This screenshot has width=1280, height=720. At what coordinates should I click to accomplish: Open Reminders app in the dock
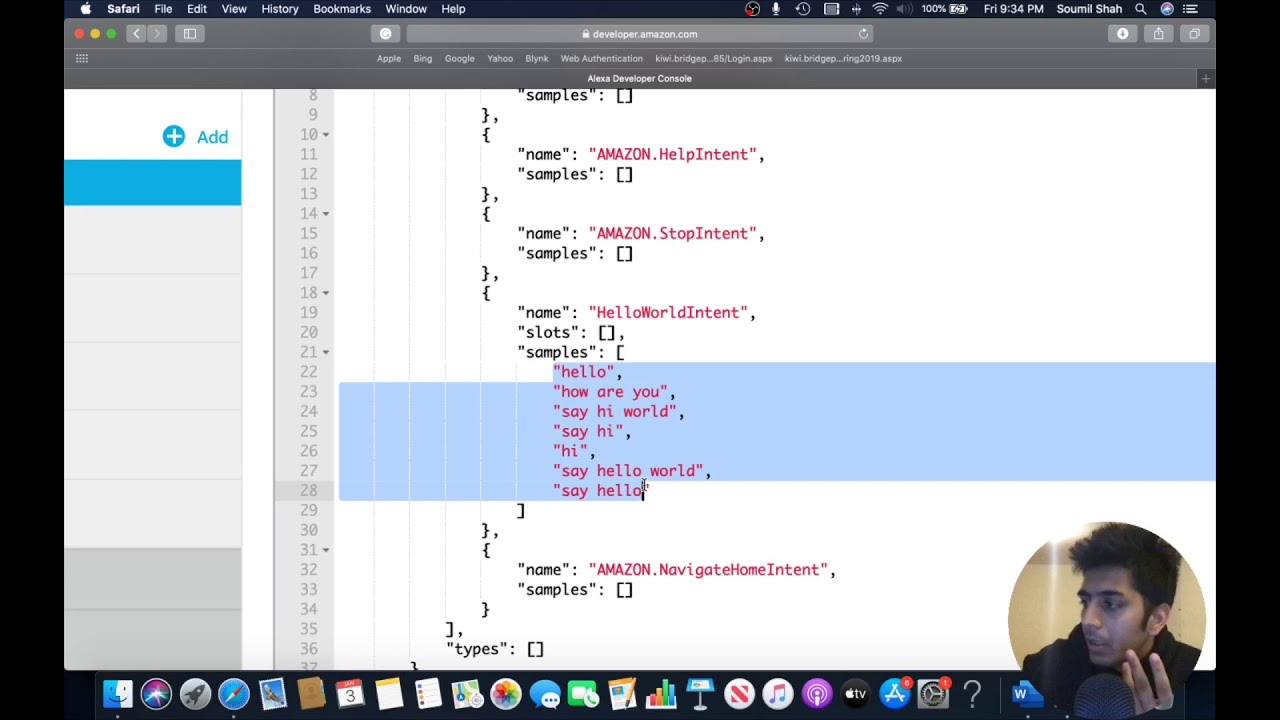[x=428, y=694]
